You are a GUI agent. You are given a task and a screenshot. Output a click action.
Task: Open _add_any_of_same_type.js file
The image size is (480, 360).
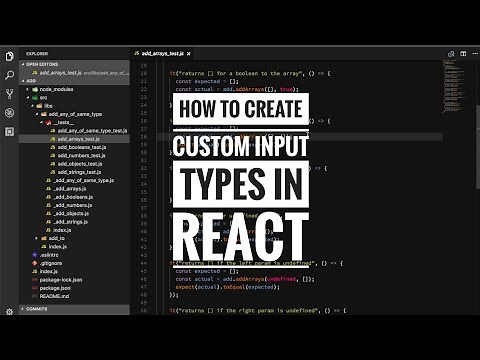click(x=74, y=180)
